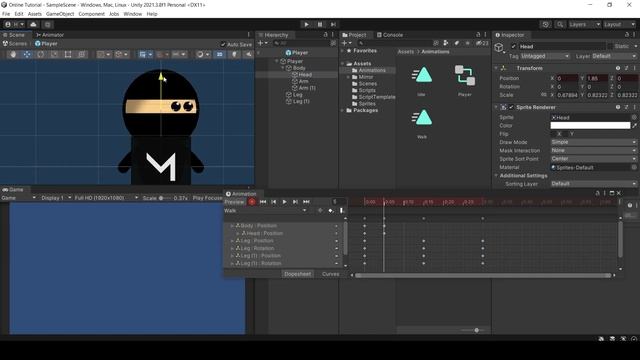The height and width of the screenshot is (360, 640).
Task: Select the Scale tool in Scene toolbar
Action: [54, 54]
